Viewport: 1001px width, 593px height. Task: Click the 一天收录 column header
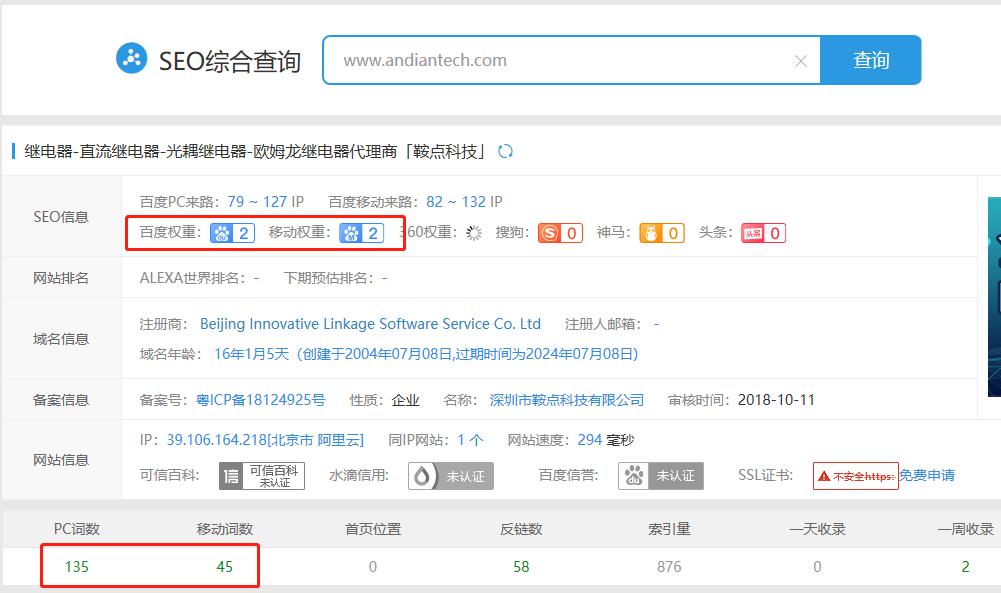tap(817, 529)
